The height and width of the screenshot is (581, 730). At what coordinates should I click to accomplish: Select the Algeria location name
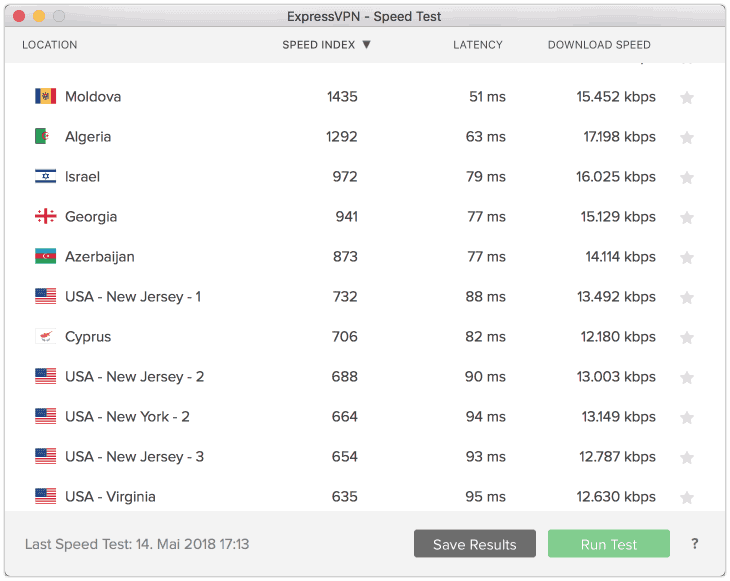(88, 137)
